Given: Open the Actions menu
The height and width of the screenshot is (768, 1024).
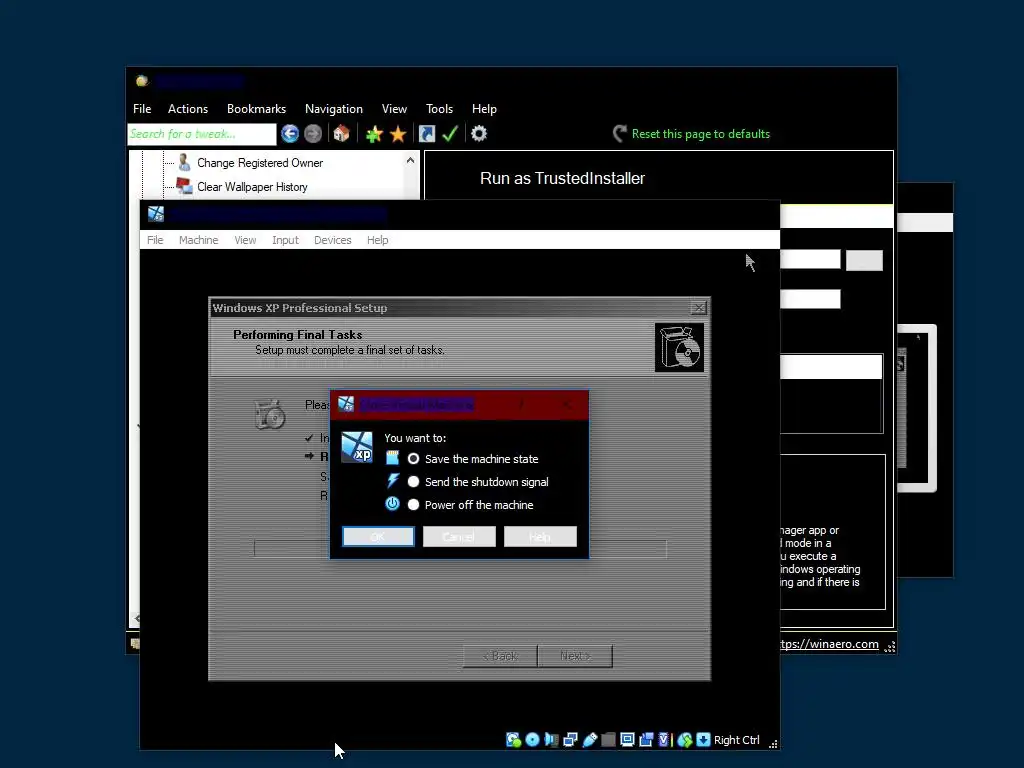Looking at the screenshot, I should (188, 108).
